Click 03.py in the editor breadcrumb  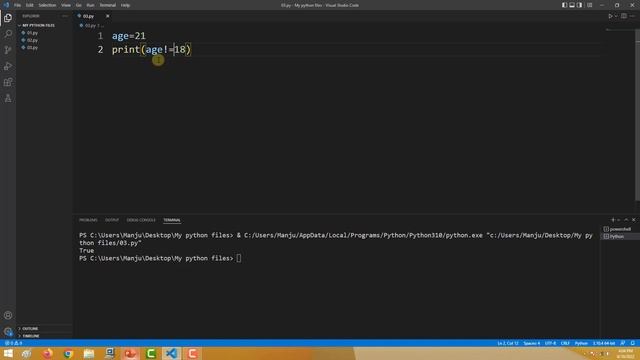click(x=89, y=25)
